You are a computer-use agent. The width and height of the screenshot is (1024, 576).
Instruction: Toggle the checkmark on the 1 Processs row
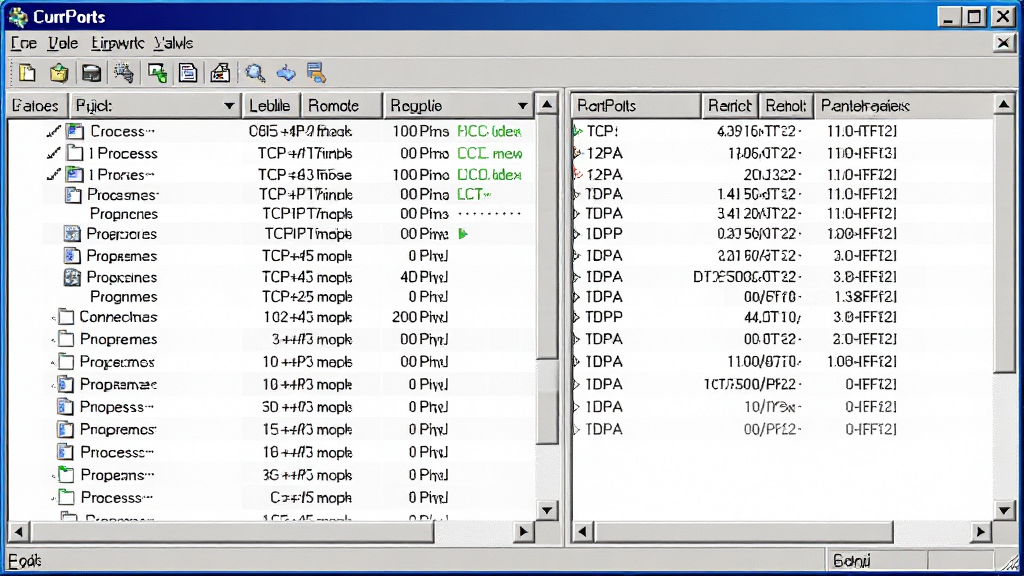[x=54, y=153]
